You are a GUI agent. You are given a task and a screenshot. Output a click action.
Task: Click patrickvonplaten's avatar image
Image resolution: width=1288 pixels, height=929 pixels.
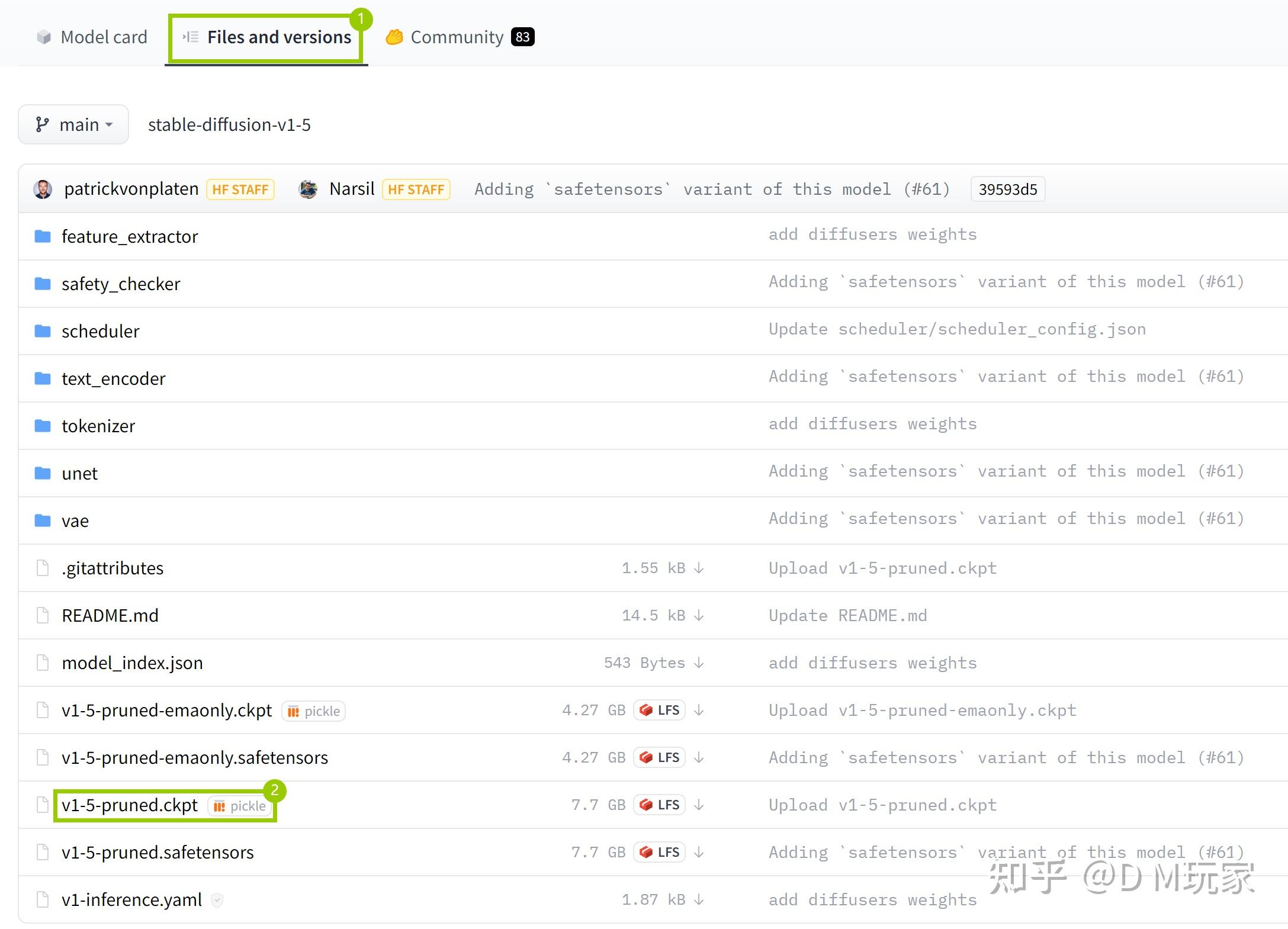pyautogui.click(x=43, y=189)
